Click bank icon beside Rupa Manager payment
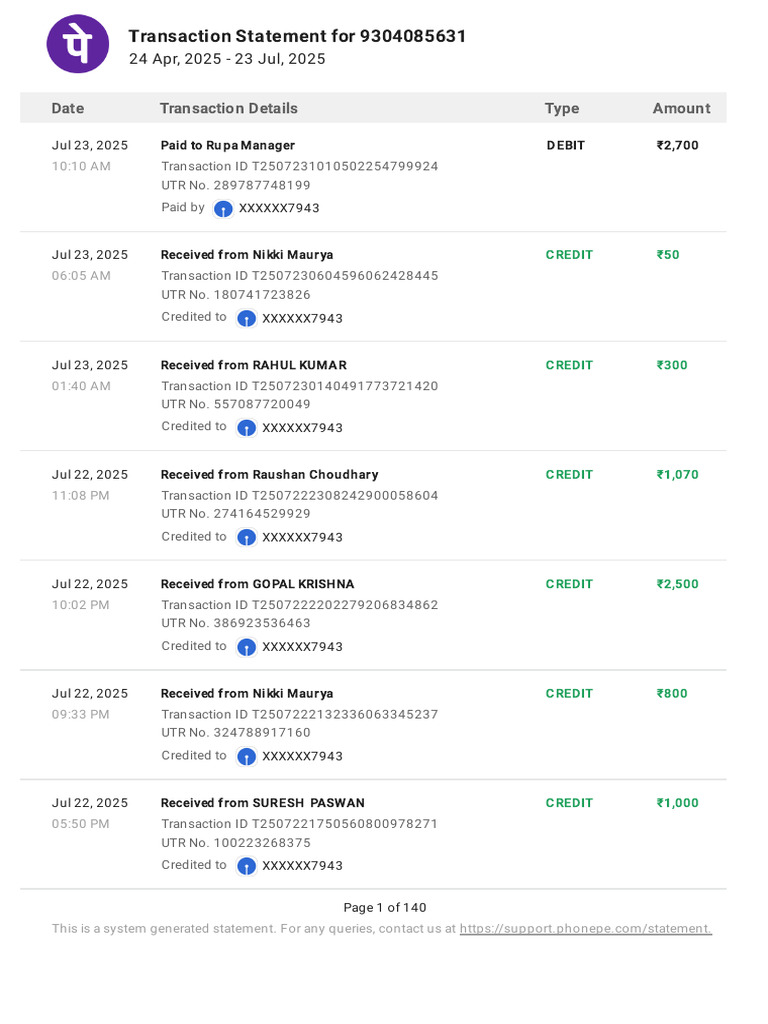 coord(223,208)
